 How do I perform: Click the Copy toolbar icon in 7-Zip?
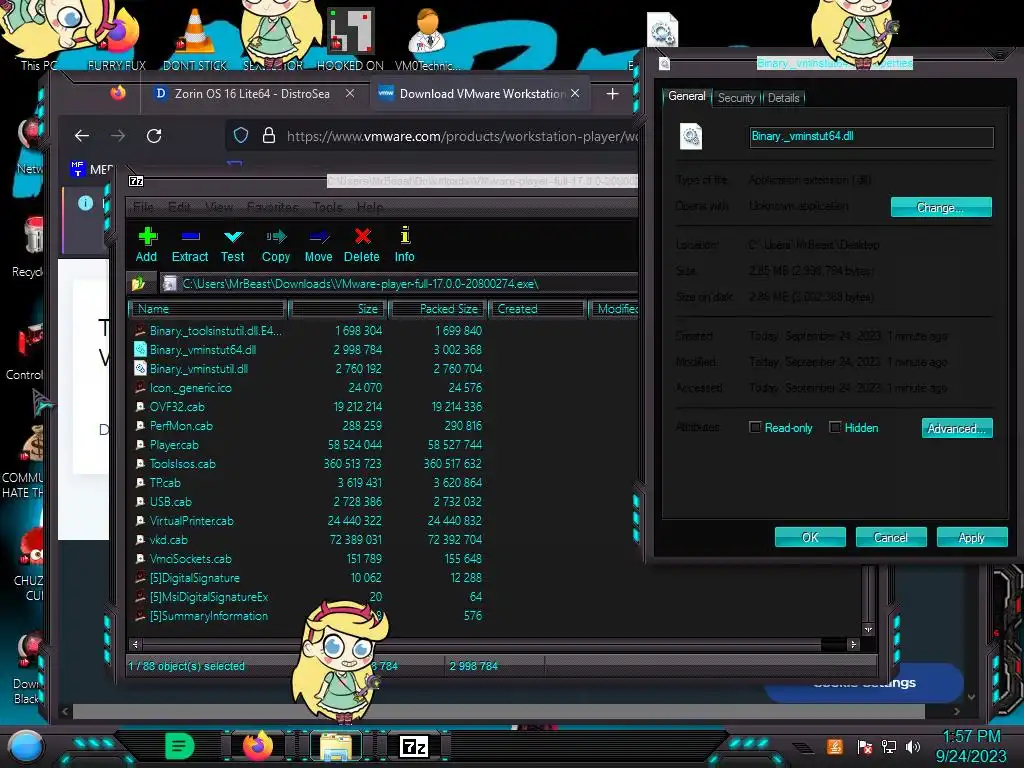pyautogui.click(x=276, y=244)
